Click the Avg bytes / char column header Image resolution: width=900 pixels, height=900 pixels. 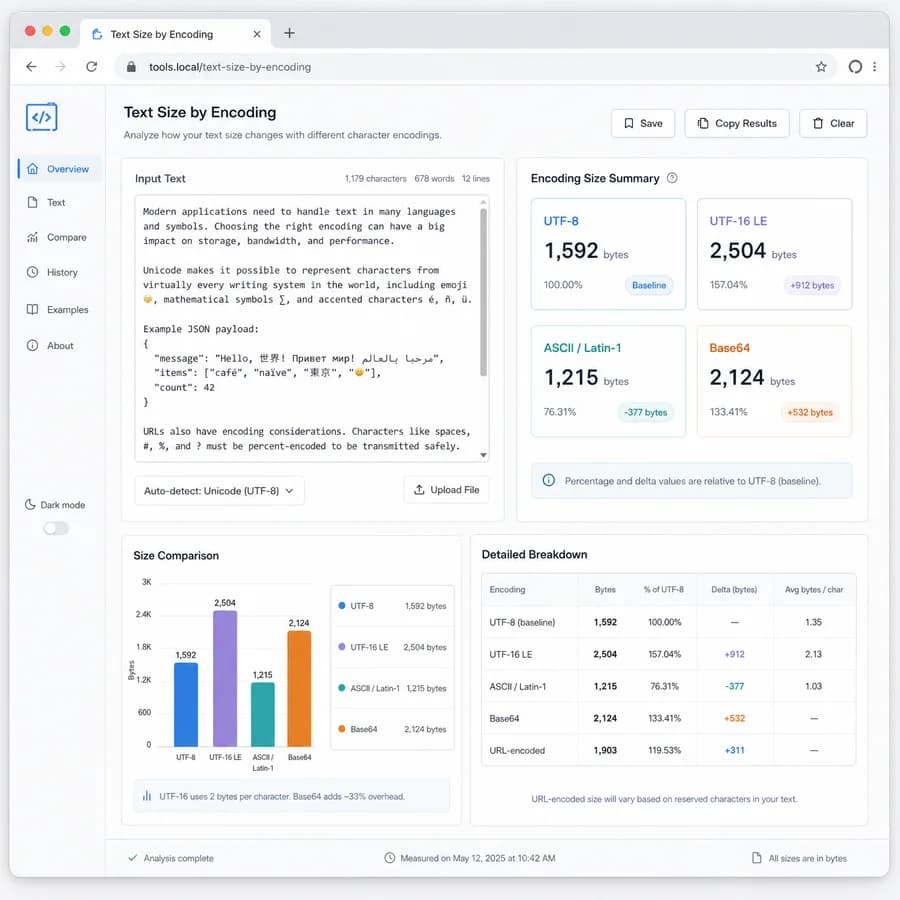tap(814, 589)
